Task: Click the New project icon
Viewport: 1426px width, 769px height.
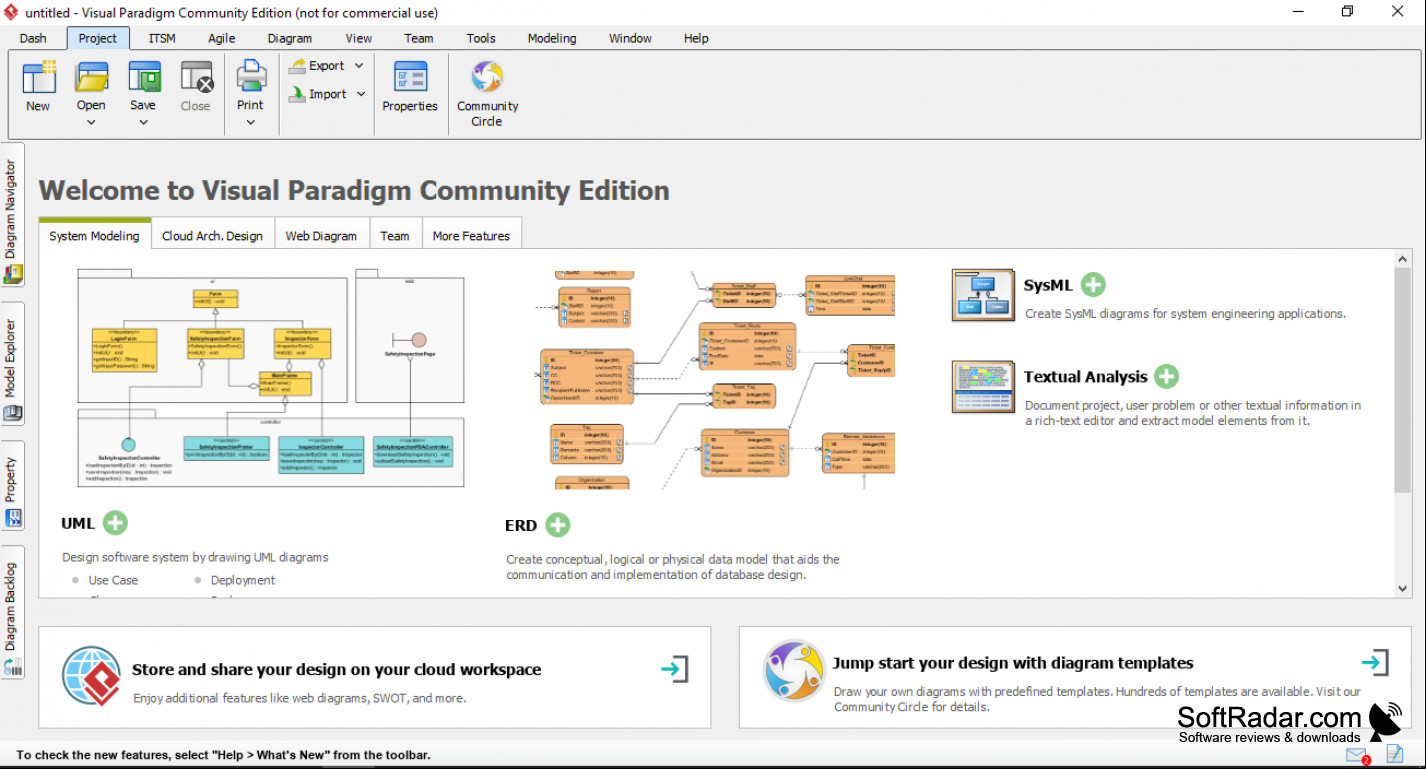Action: (x=38, y=78)
